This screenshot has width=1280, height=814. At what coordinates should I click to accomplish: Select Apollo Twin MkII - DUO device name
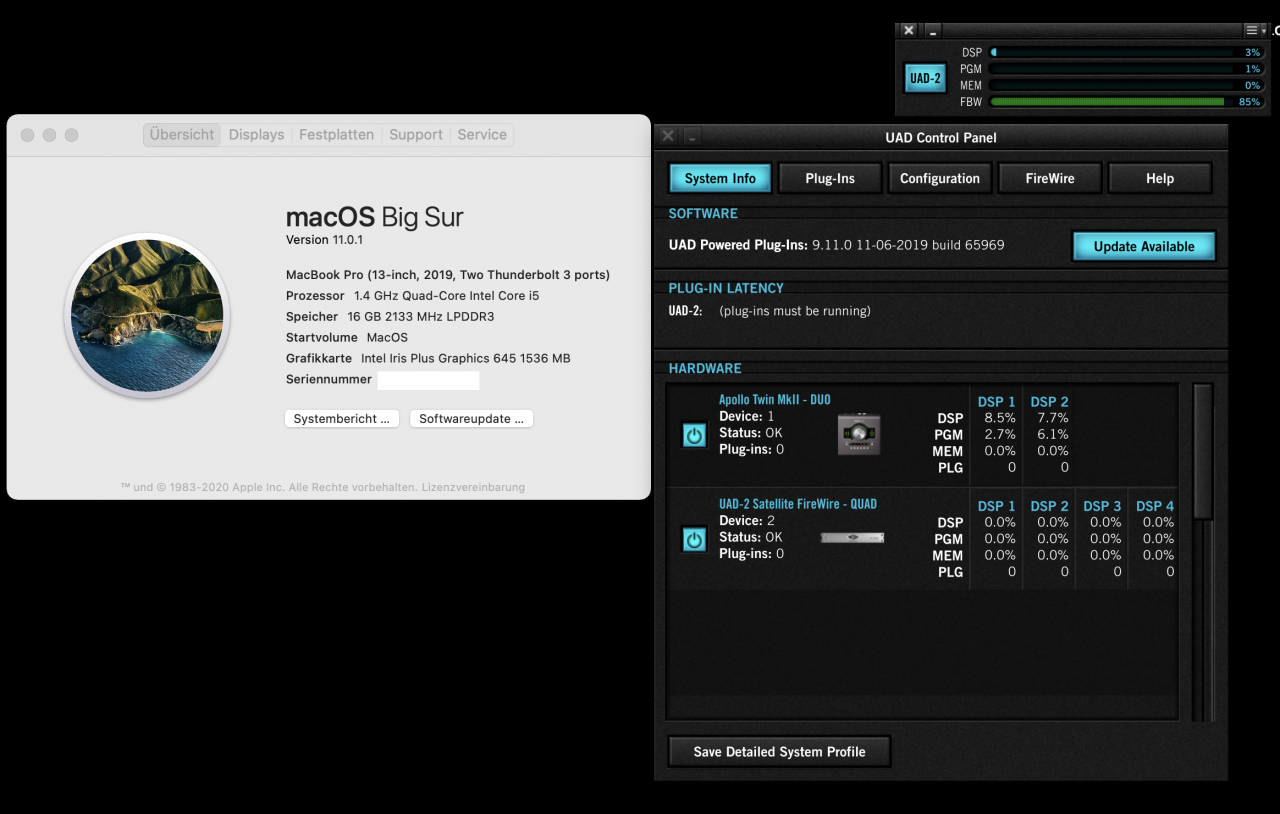[775, 400]
